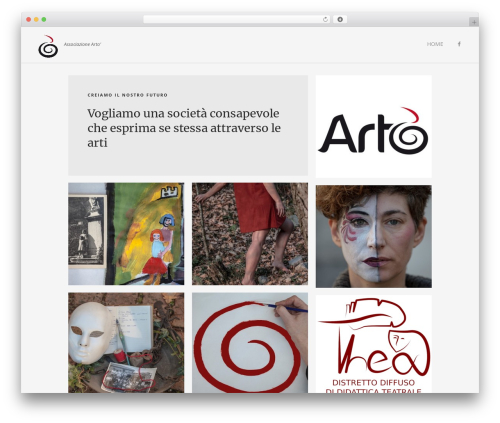Screen dimensions: 500x423
Task: Open the Associazione Arto' site title link
Action: coord(82,44)
